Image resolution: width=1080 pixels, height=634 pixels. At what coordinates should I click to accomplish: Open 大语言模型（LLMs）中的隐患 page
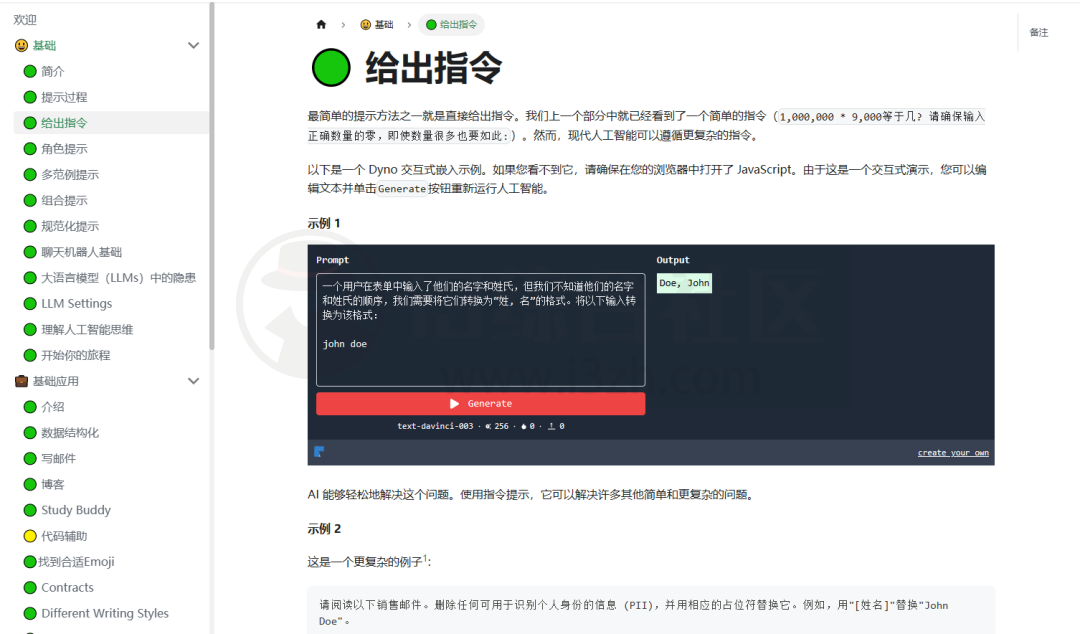point(118,278)
